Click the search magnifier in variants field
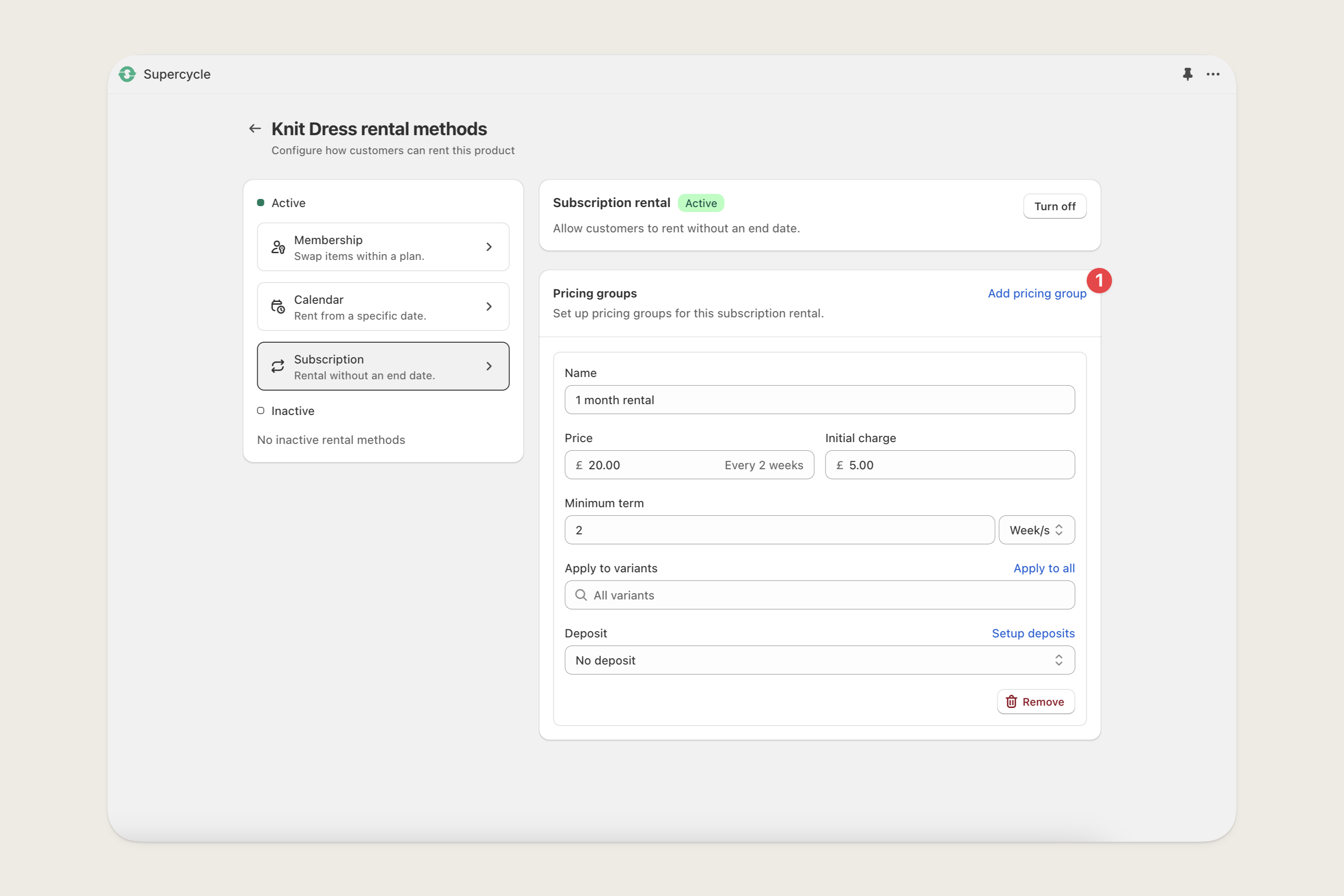The width and height of the screenshot is (1344, 896). coord(580,595)
